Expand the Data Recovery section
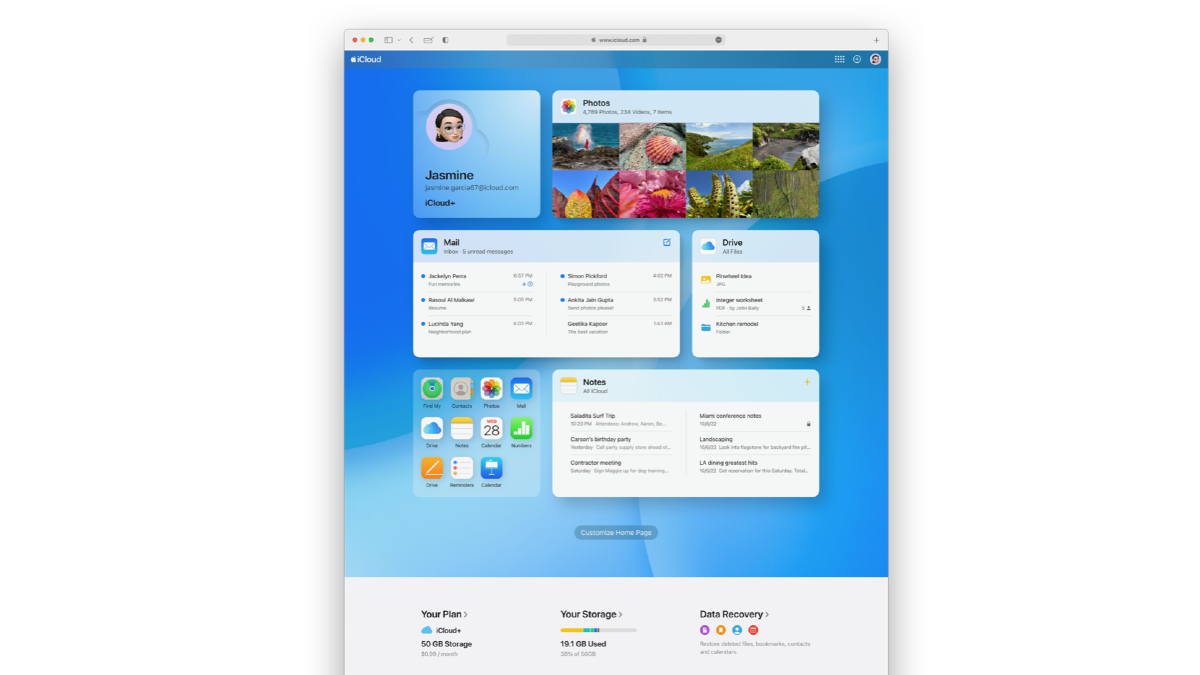 [731, 614]
